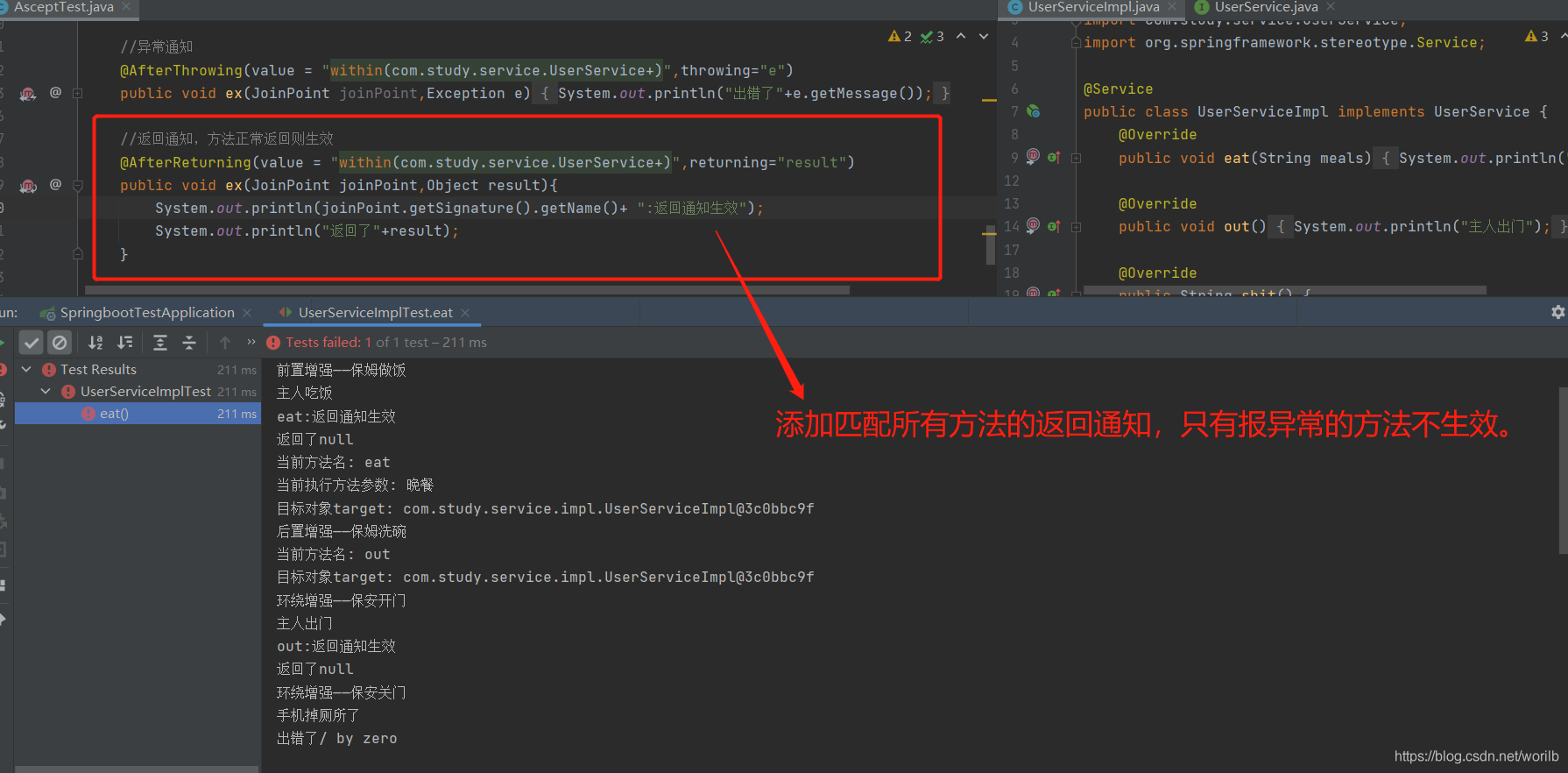Image resolution: width=1568 pixels, height=773 pixels.
Task: Expand folded out method body
Action: pos(1076,226)
